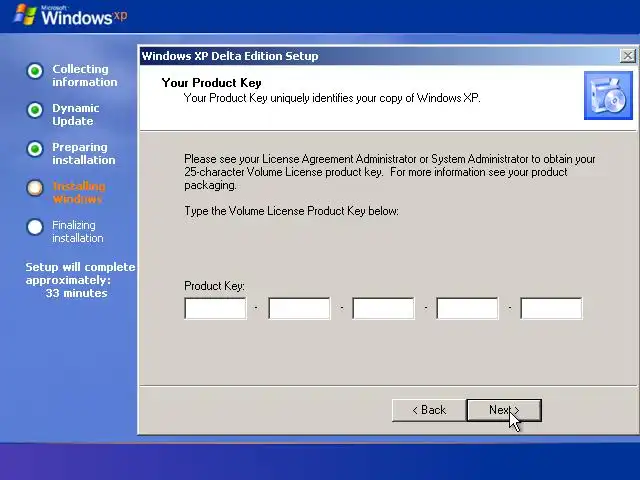Screen dimensions: 640x480
Task: Click the License Agreement Administrator instruction paragraph
Action: point(389,172)
